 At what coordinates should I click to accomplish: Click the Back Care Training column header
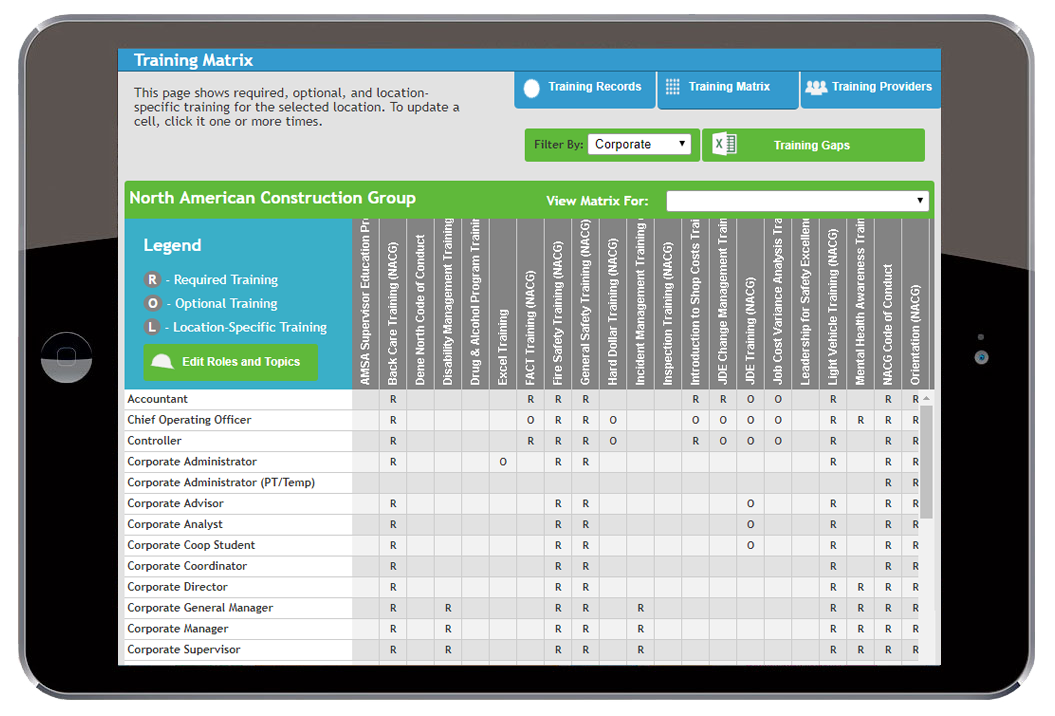click(x=393, y=303)
